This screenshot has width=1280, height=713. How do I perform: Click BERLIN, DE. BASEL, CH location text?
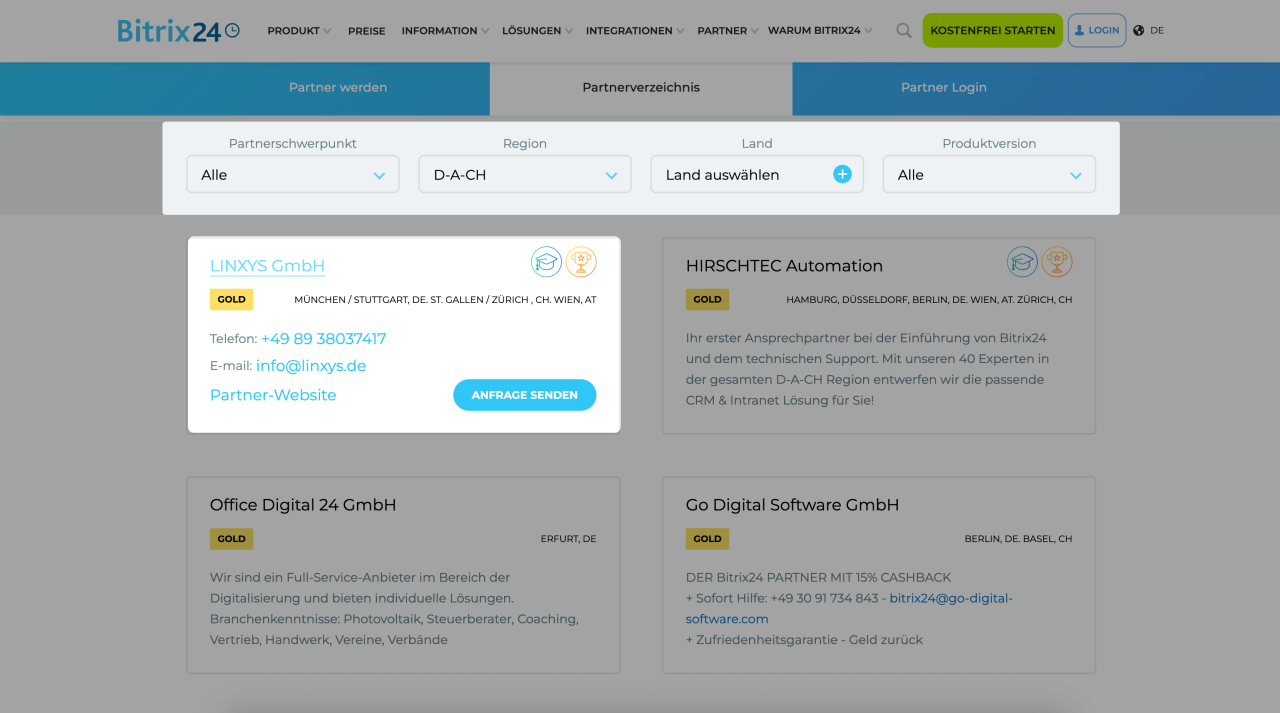[x=1018, y=539]
